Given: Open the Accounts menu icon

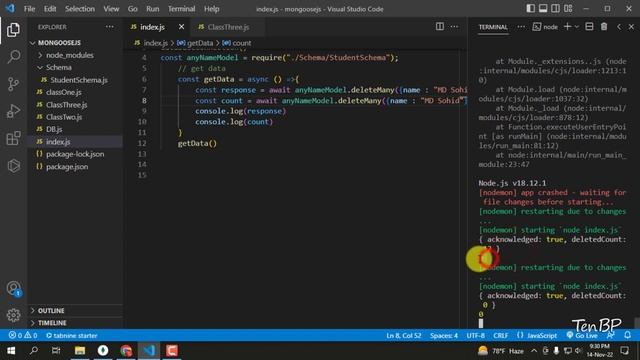Looking at the screenshot, I should coord(13,288).
